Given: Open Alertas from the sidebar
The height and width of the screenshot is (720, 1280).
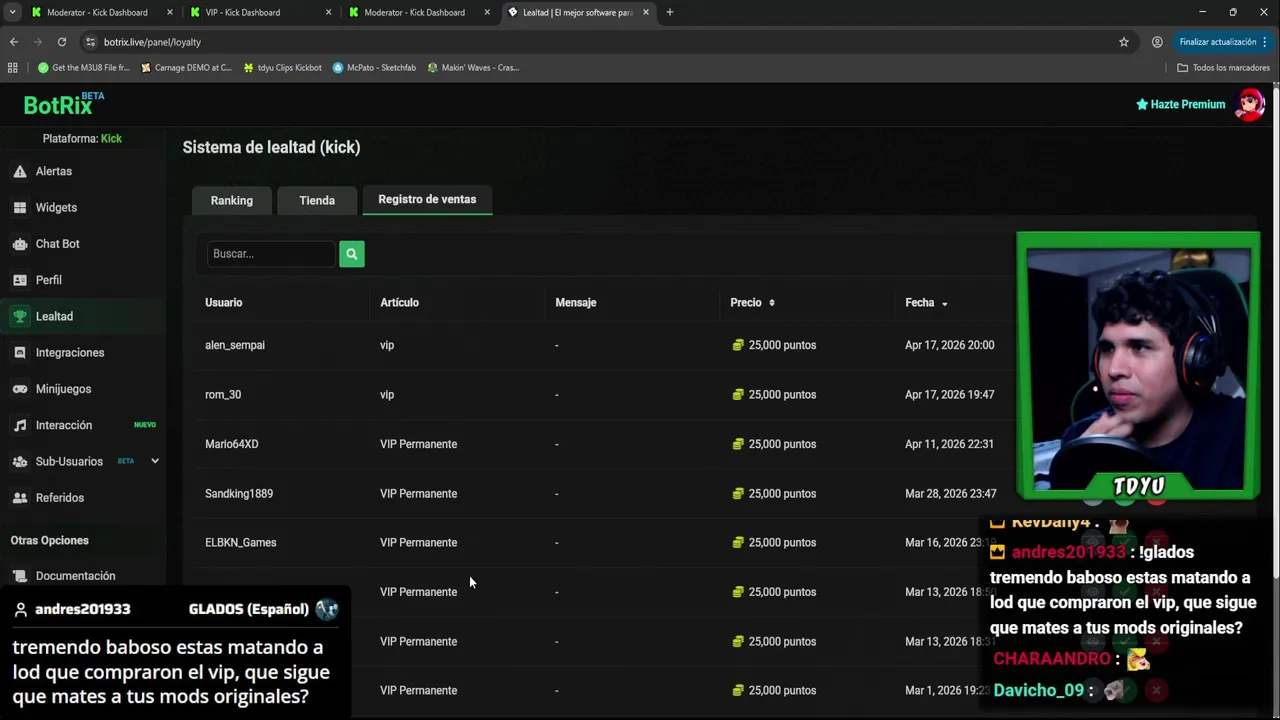Looking at the screenshot, I should (x=53, y=171).
